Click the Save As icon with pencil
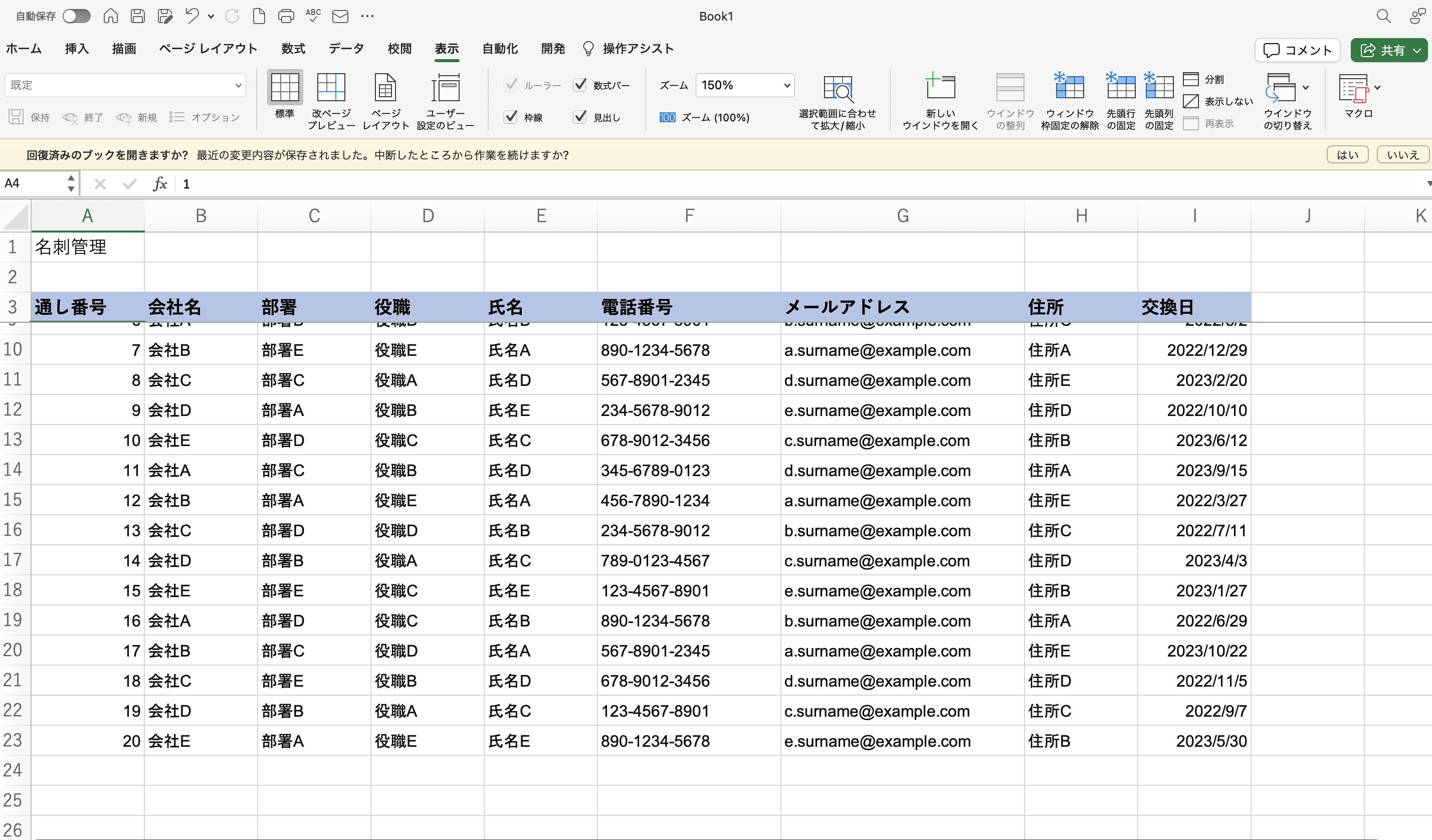Screen dimensions: 1432x840 point(165,16)
